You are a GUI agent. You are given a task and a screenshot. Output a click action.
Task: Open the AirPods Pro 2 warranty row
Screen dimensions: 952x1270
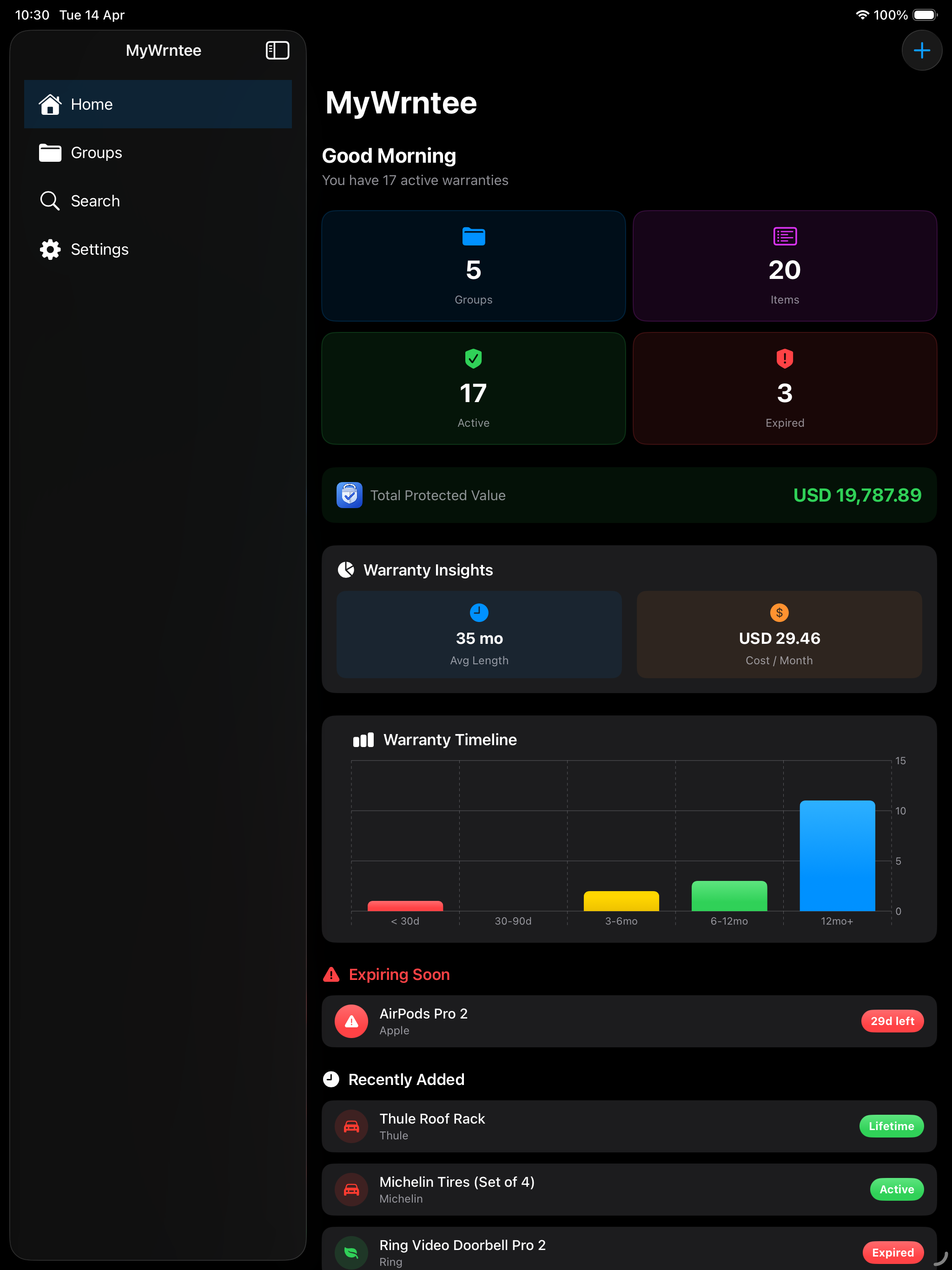[629, 1021]
